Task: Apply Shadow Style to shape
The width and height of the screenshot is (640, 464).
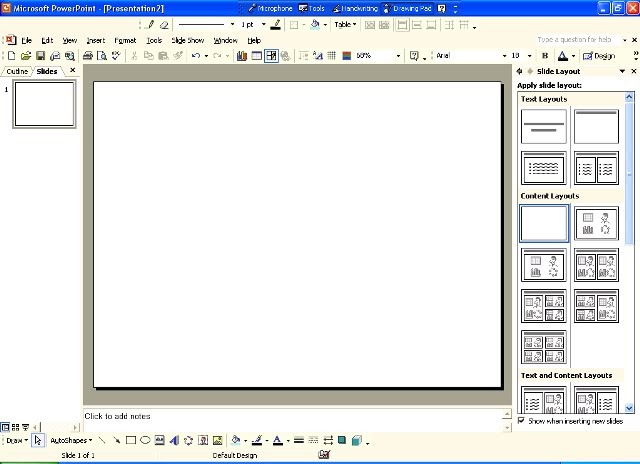Action: tap(342, 440)
